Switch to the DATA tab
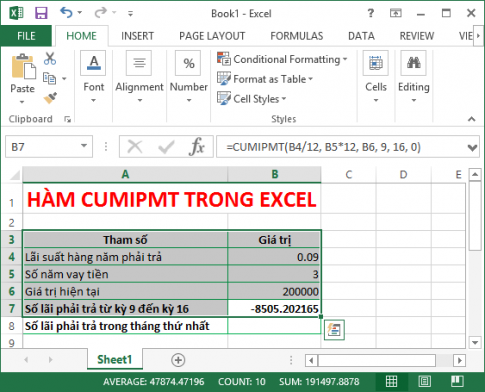485x392 pixels. click(361, 36)
